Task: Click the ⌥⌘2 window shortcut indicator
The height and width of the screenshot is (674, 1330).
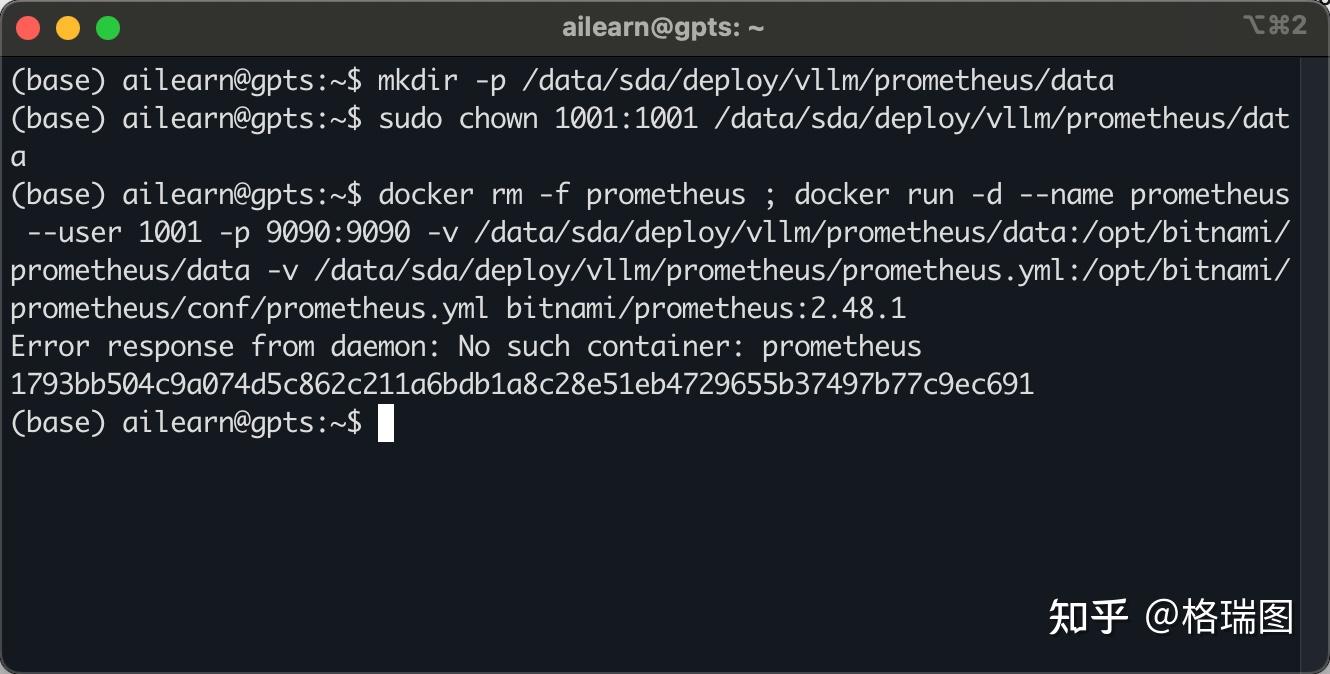Action: pos(1275,26)
